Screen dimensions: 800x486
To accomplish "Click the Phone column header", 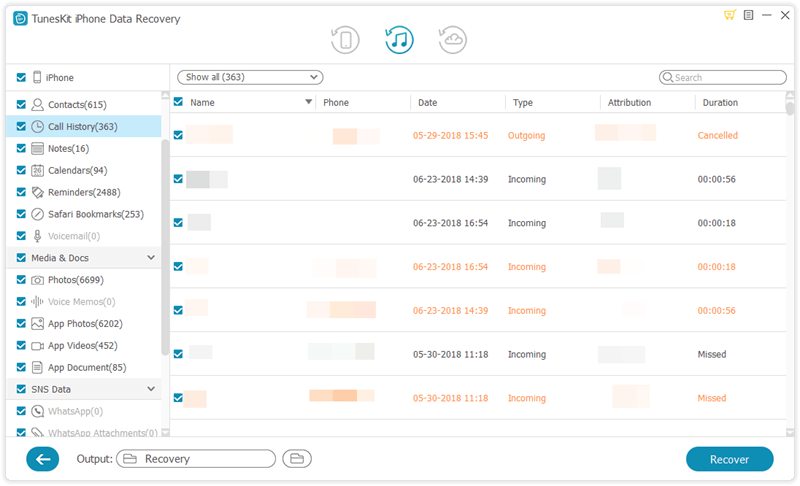I will 336,103.
